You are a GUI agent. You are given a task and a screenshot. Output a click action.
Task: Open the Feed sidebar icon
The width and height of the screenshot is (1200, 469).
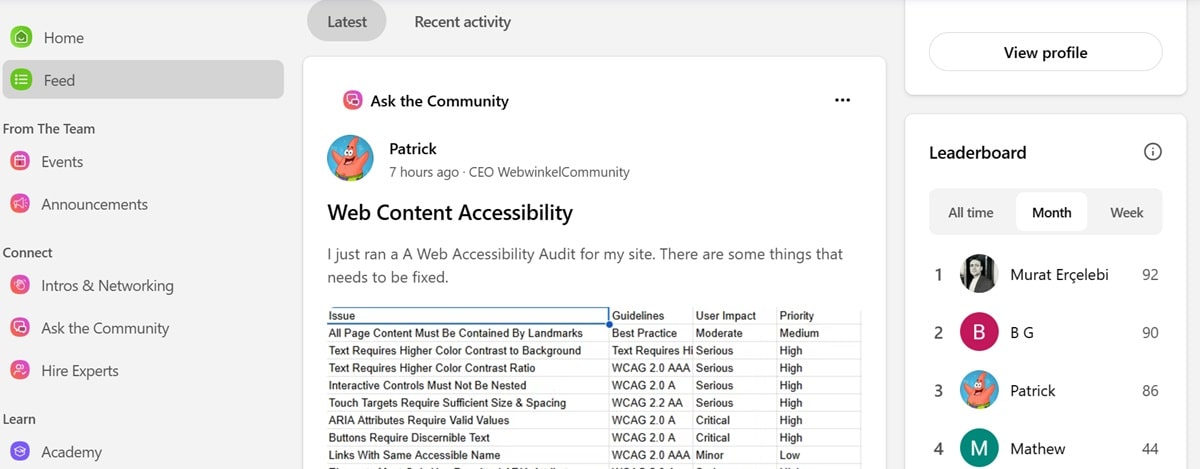[21, 80]
